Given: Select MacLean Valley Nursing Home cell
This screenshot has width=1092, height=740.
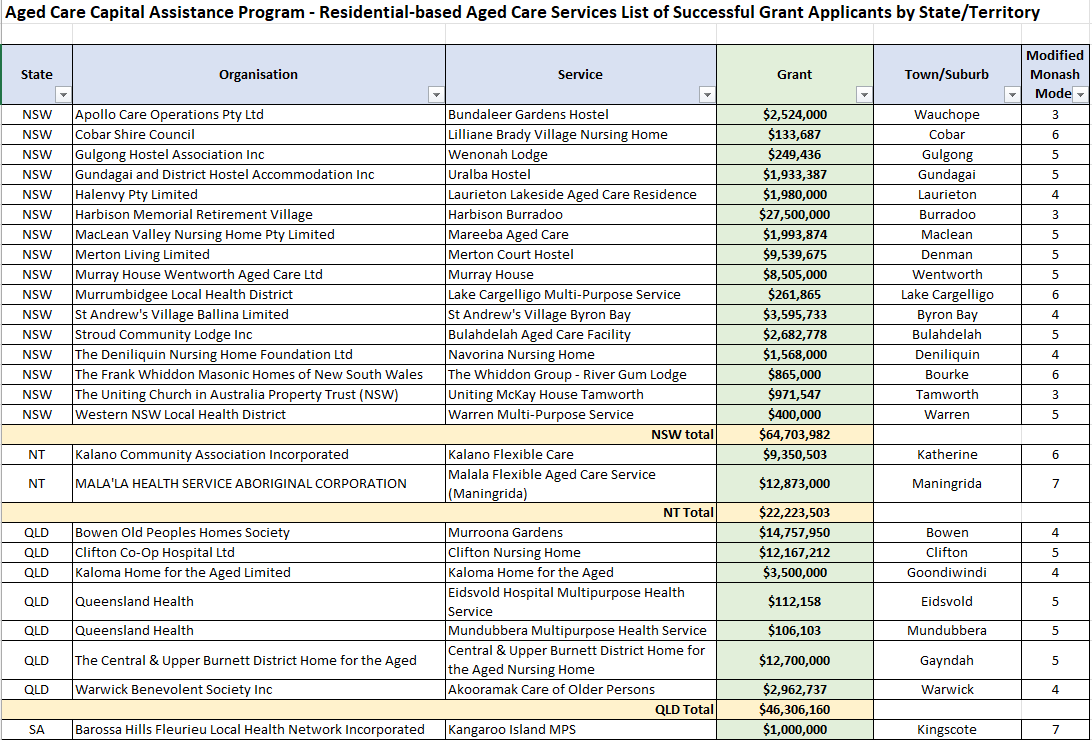Looking at the screenshot, I should (x=258, y=235).
